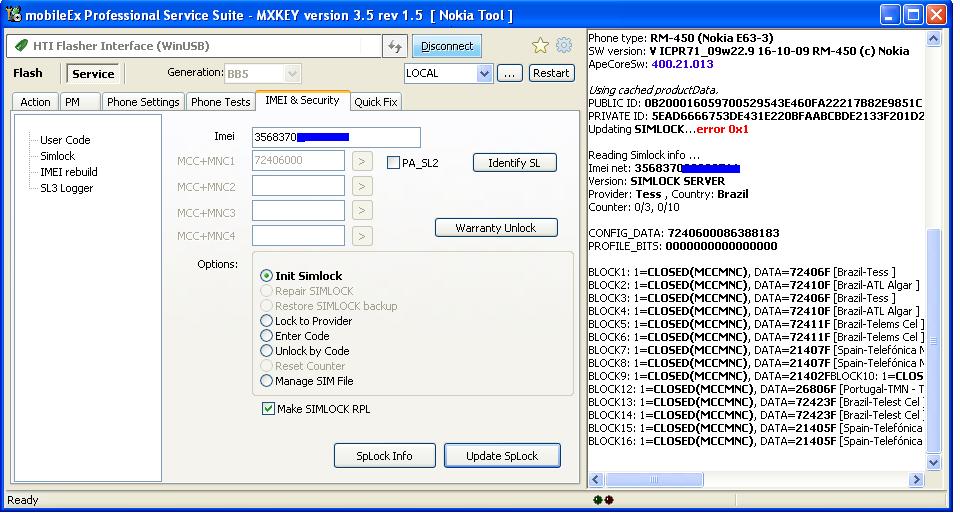
Task: Click the interface refresh arrows icon
Action: click(395, 47)
